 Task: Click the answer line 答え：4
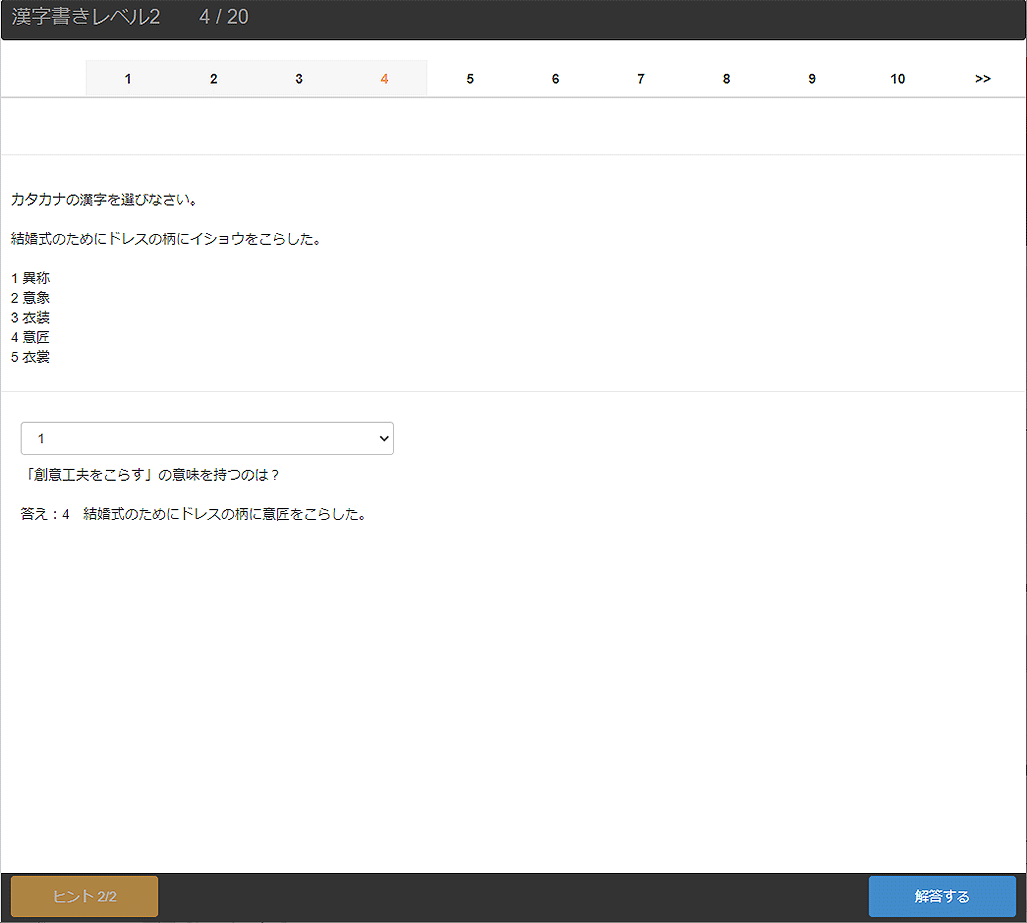(194, 514)
